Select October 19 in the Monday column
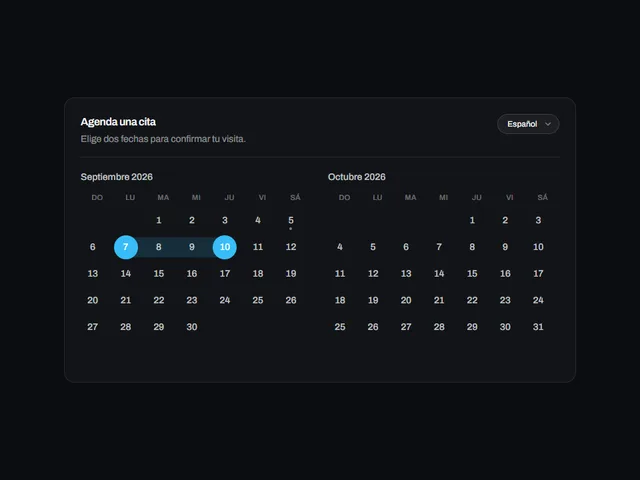The width and height of the screenshot is (640, 480). click(373, 300)
